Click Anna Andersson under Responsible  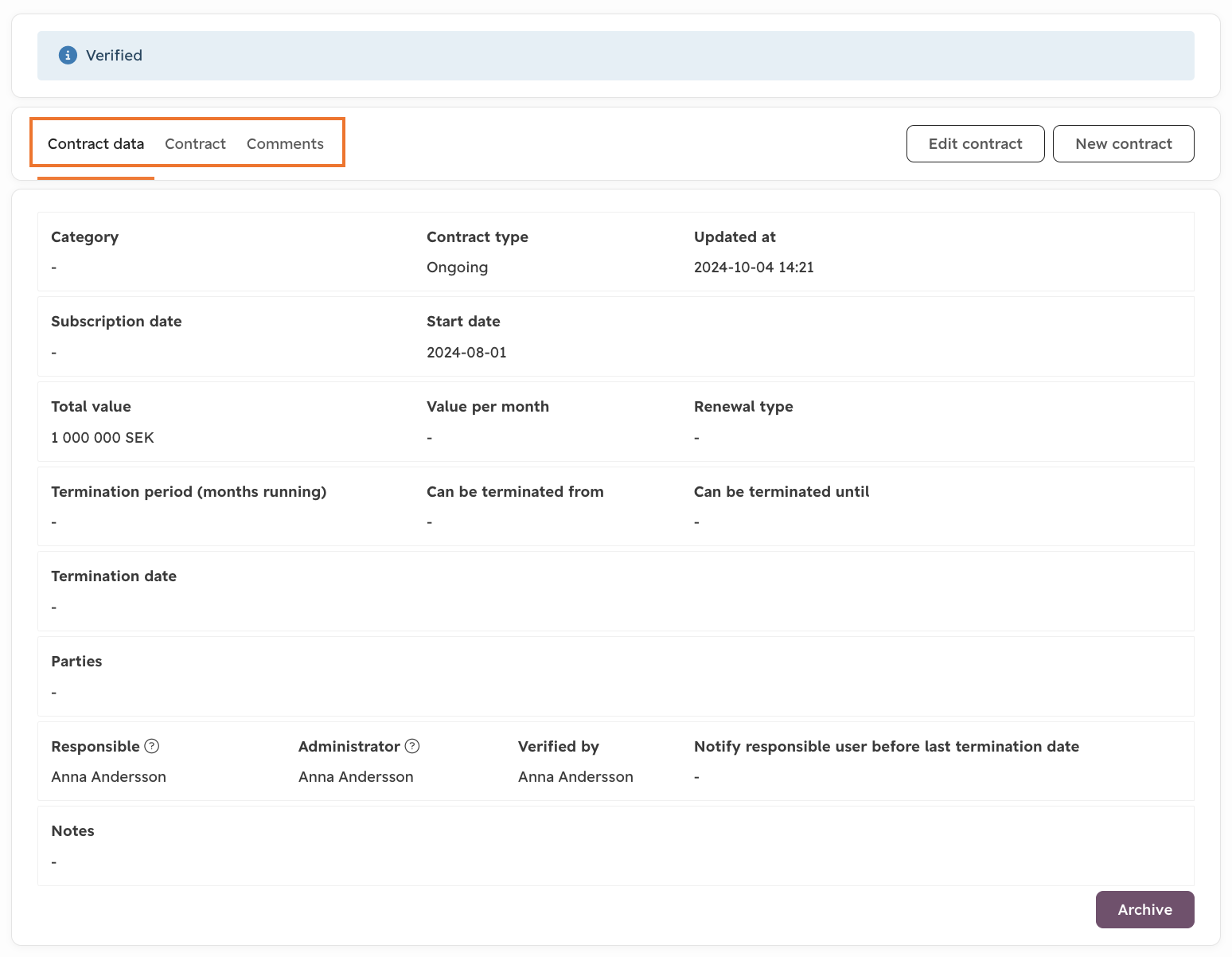108,777
